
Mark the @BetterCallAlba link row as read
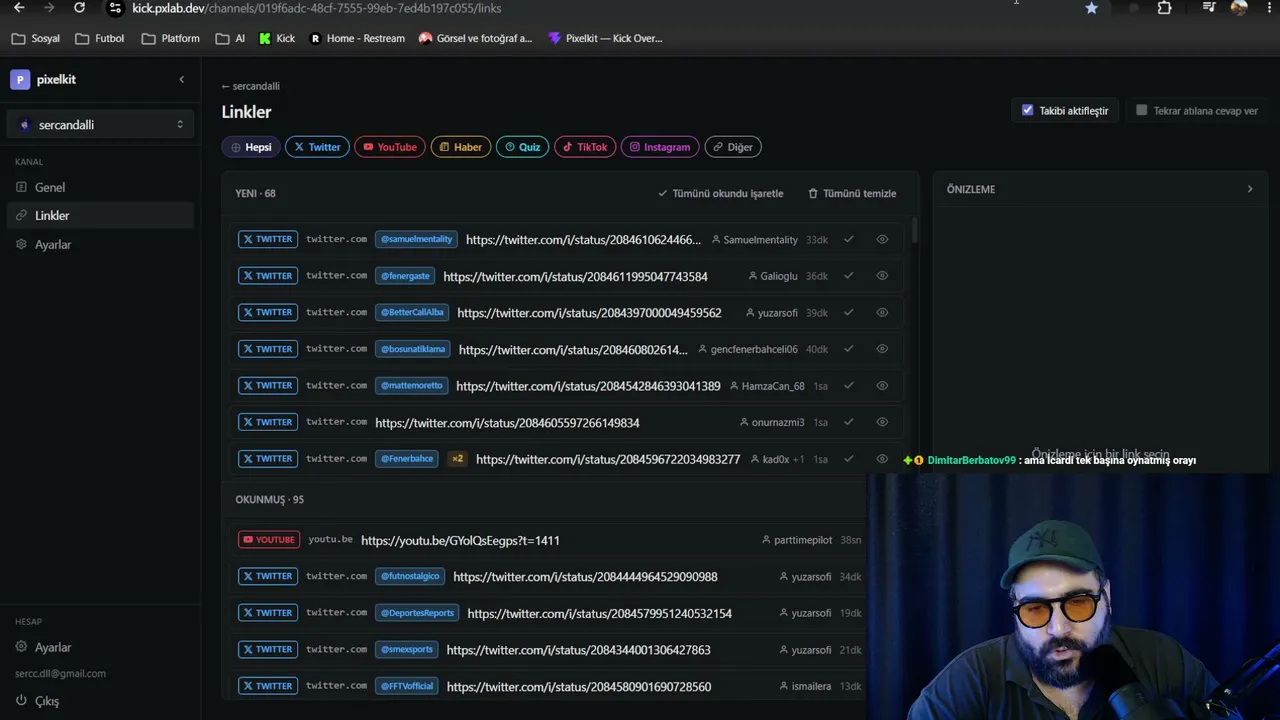point(849,313)
